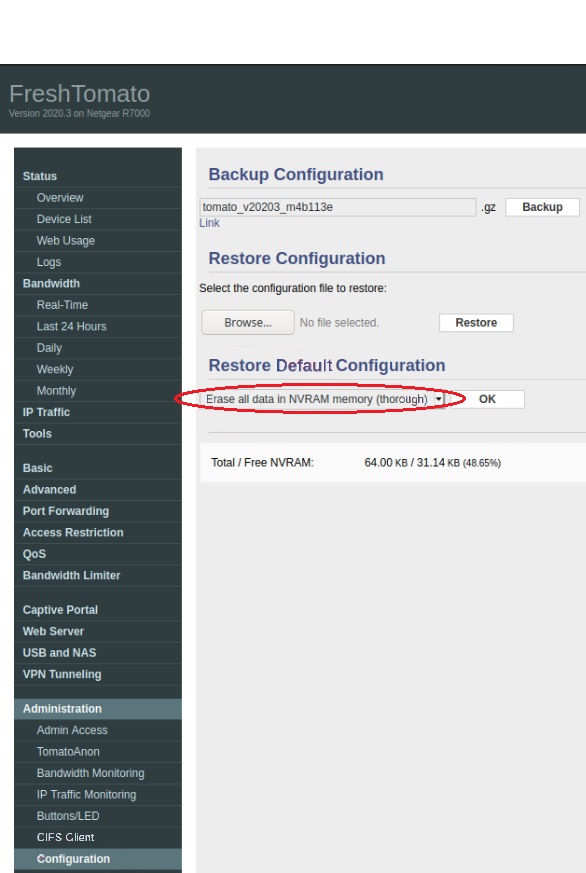The image size is (586, 873).
Task: Open the Restore Default Configuration dropdown
Action: tap(322, 399)
